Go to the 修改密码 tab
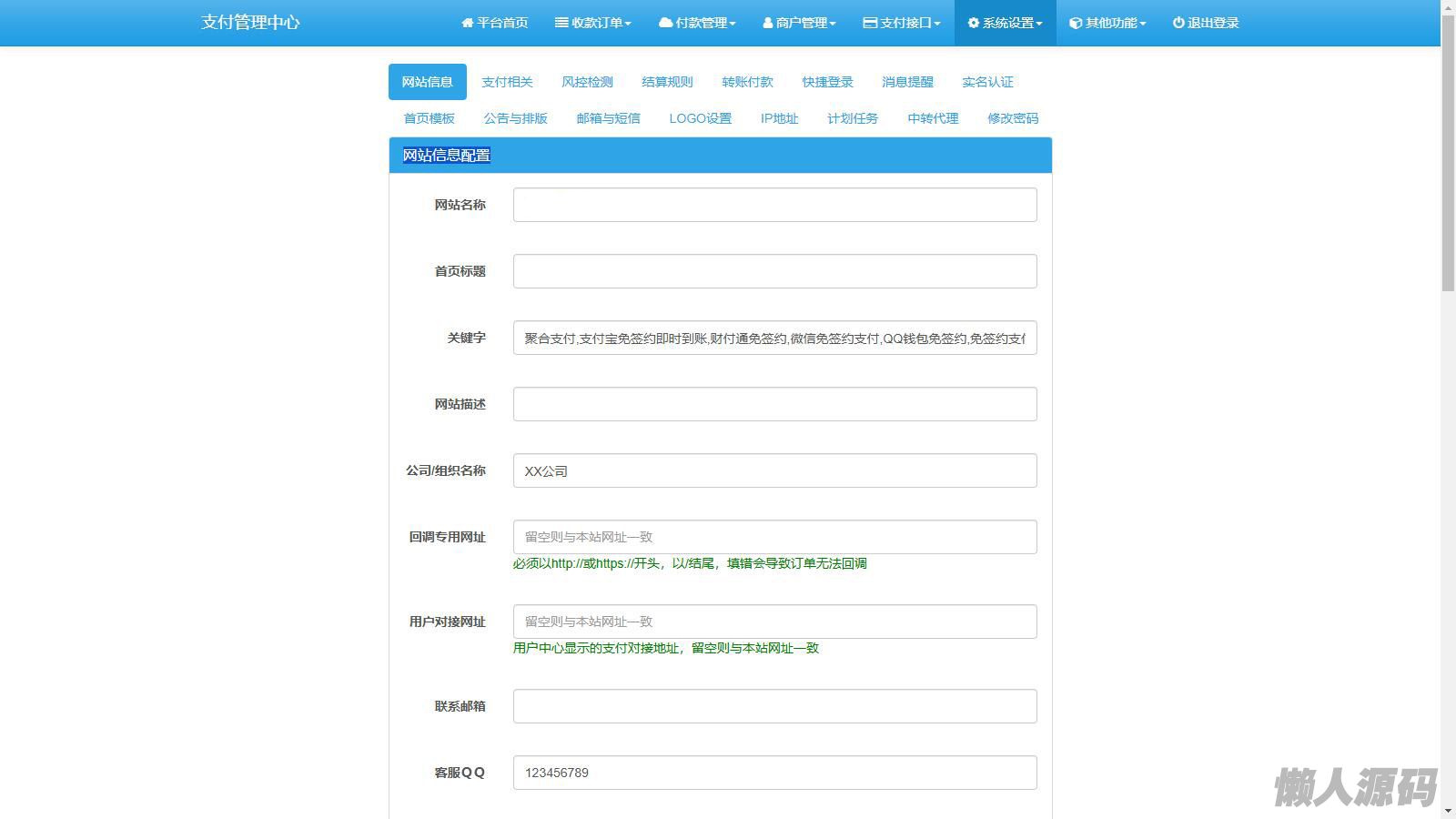The height and width of the screenshot is (819, 1456). (1013, 118)
